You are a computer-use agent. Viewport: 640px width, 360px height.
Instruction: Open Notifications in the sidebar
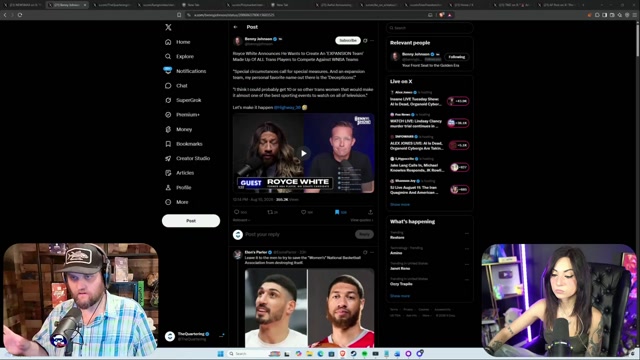coord(186,71)
